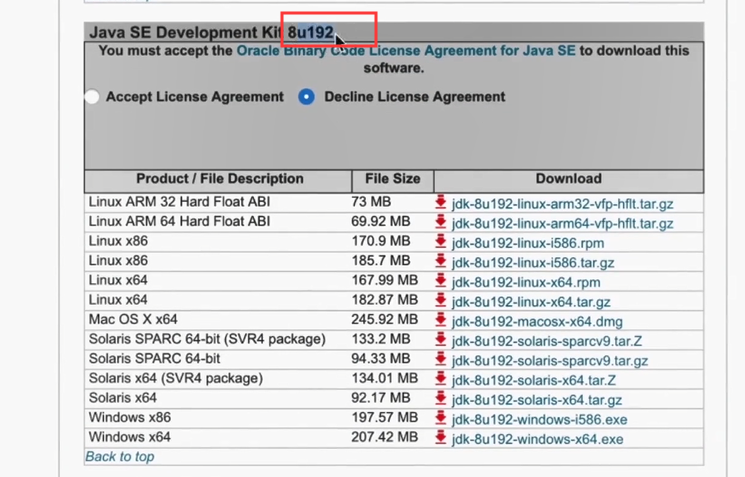
Task: Click download icon for windows-i586.exe
Action: pos(441,418)
